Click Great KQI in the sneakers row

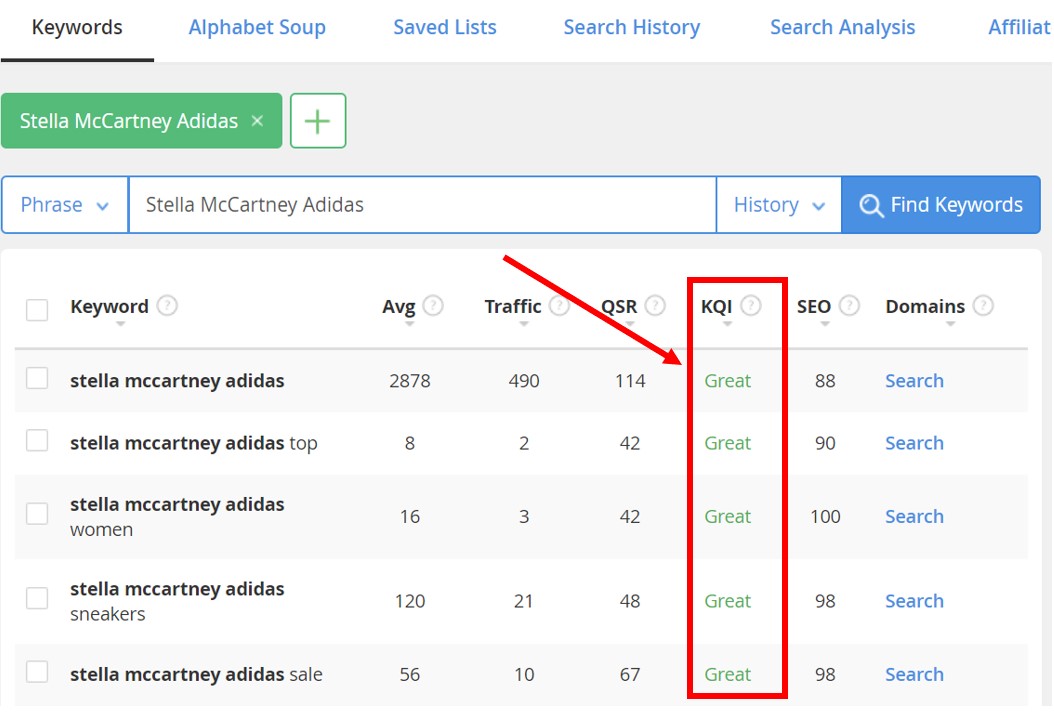(x=727, y=601)
